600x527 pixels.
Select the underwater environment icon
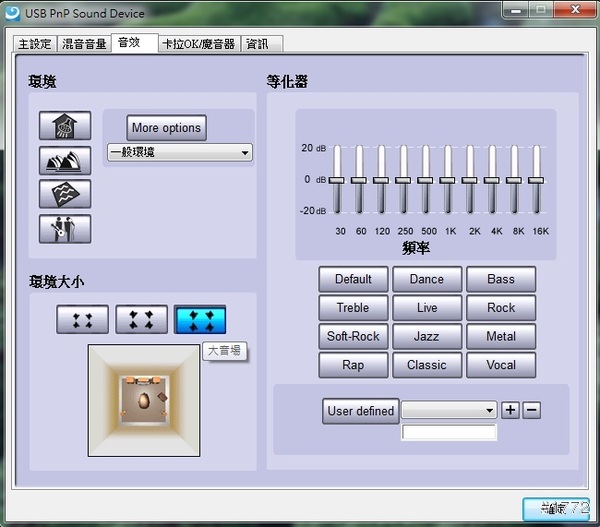(x=65, y=194)
